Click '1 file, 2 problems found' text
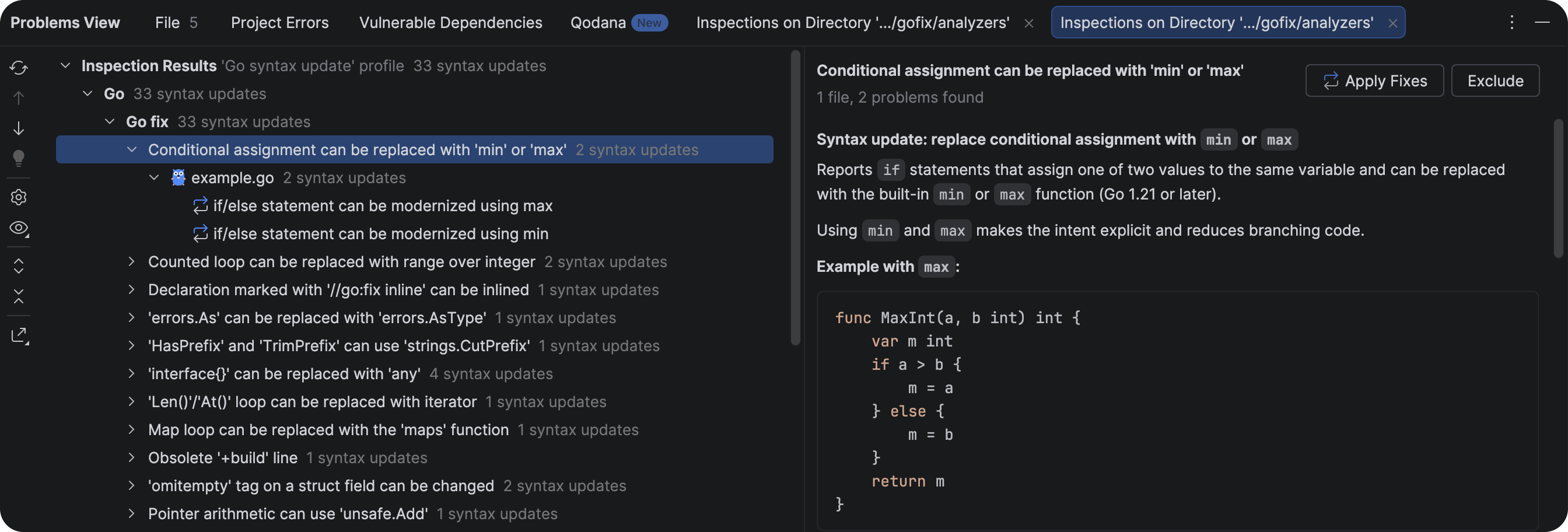The image size is (1568, 532). [x=900, y=97]
